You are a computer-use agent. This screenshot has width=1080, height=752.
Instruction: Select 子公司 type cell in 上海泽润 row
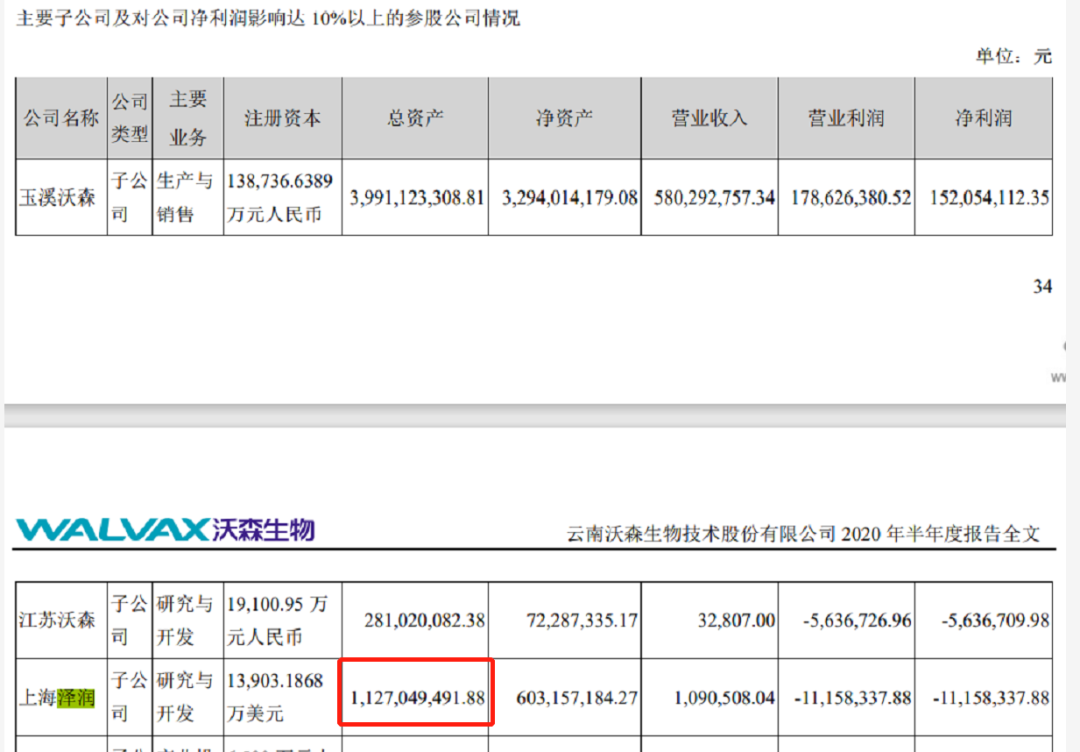[x=129, y=696]
